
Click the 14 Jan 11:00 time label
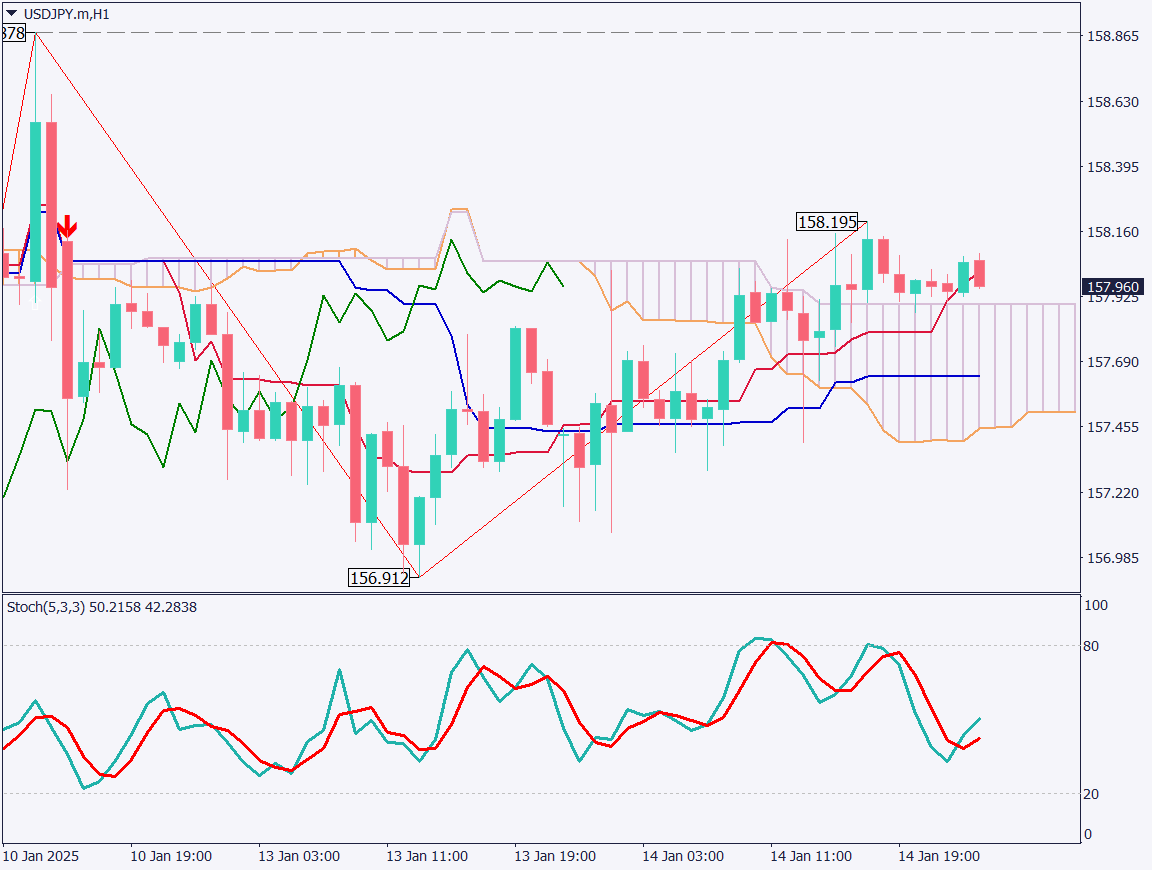811,857
